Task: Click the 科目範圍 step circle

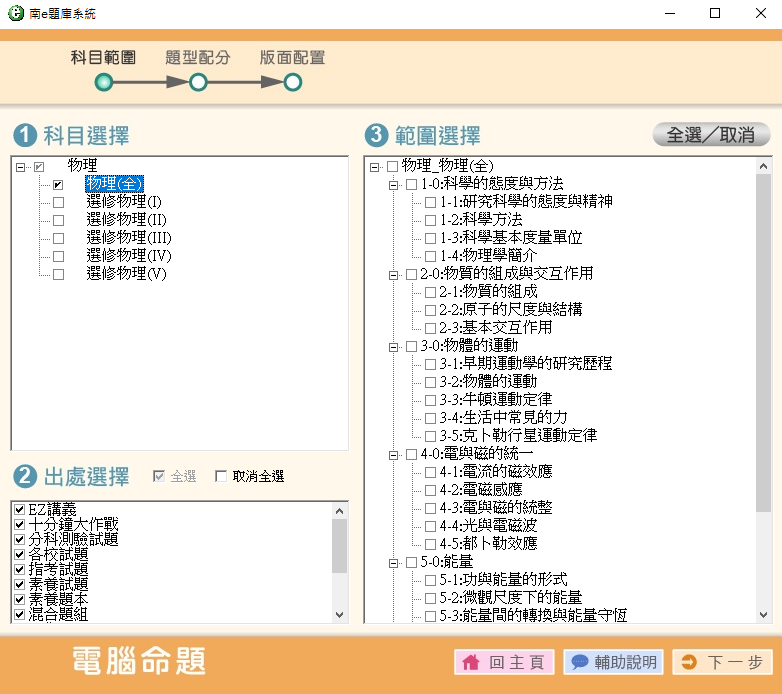Action: [x=104, y=82]
